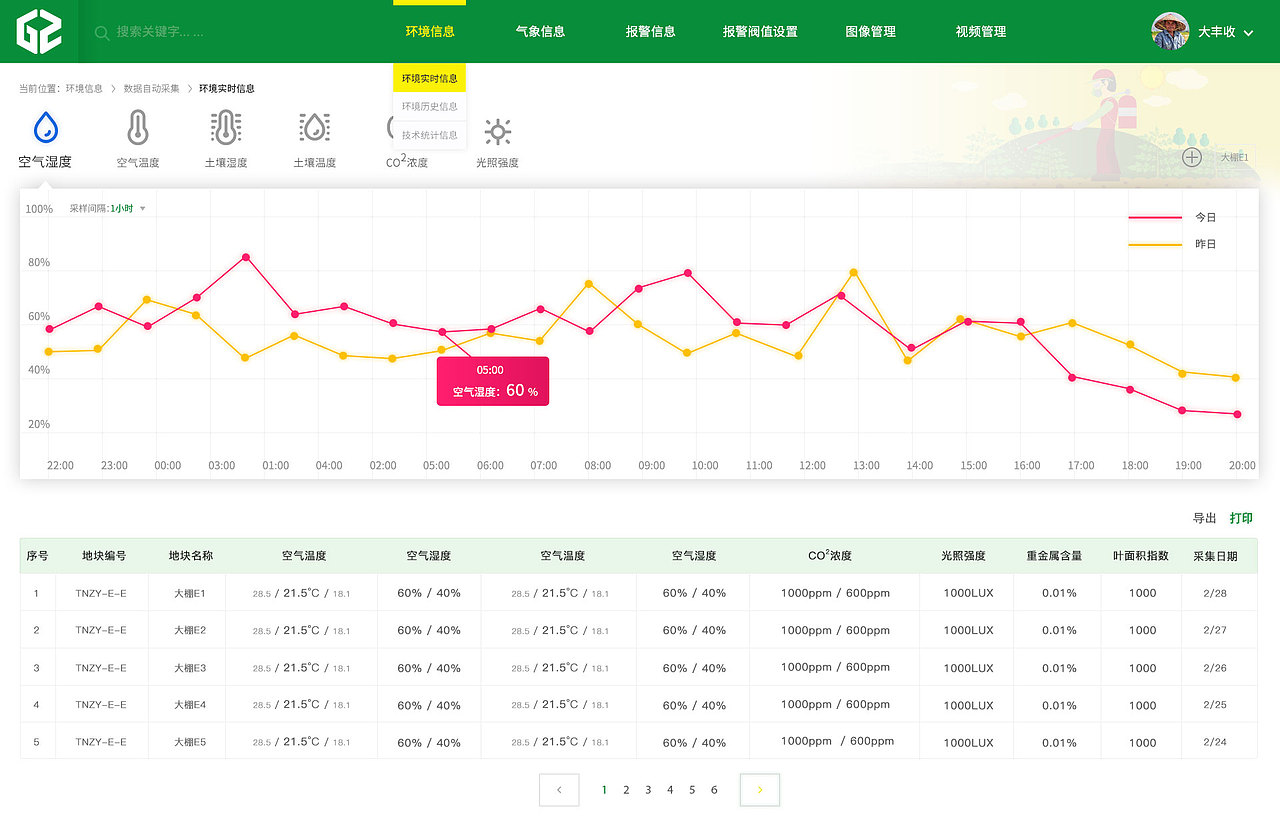Toggle 今日 legend series
This screenshot has width=1280, height=829.
[x=1174, y=217]
